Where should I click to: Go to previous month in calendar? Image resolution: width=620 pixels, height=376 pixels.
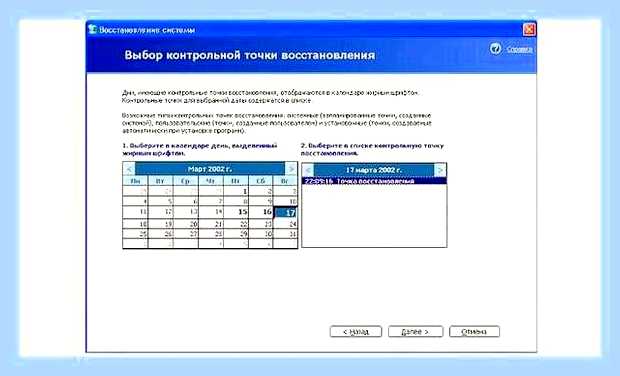coord(129,169)
